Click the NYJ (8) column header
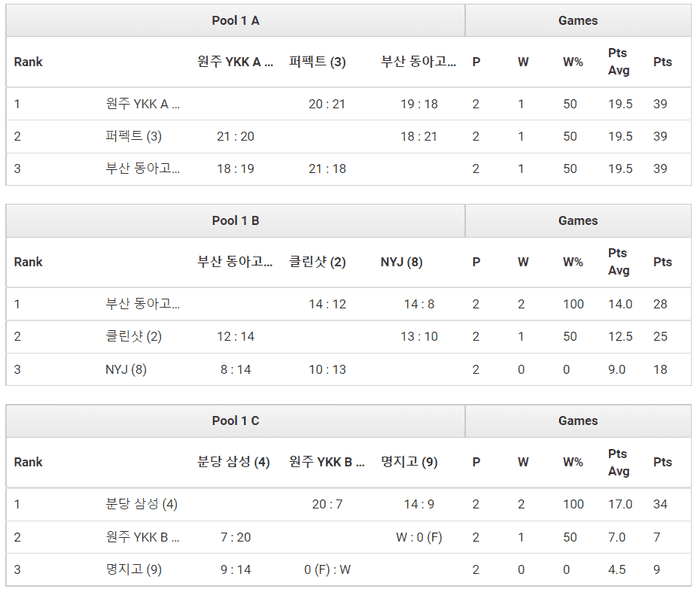Image resolution: width=700 pixels, height=595 pixels. point(401,262)
